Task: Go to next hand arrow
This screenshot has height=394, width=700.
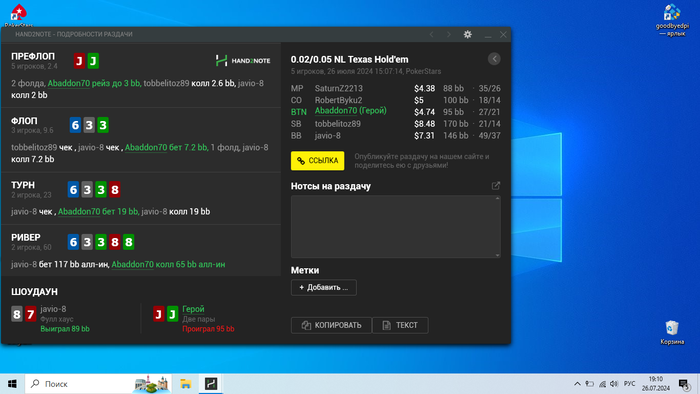Action: 449,34
